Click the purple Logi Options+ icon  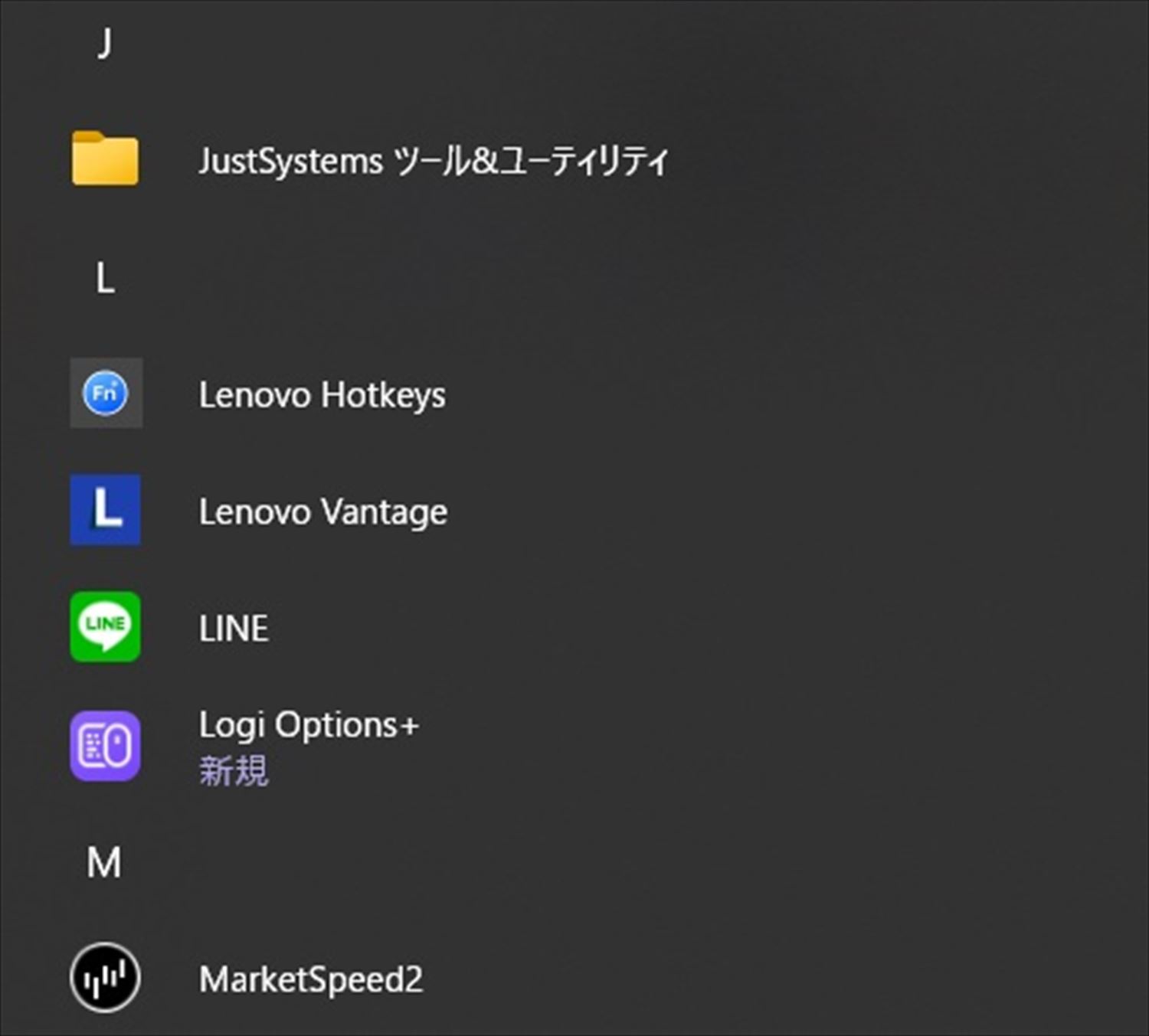(105, 746)
